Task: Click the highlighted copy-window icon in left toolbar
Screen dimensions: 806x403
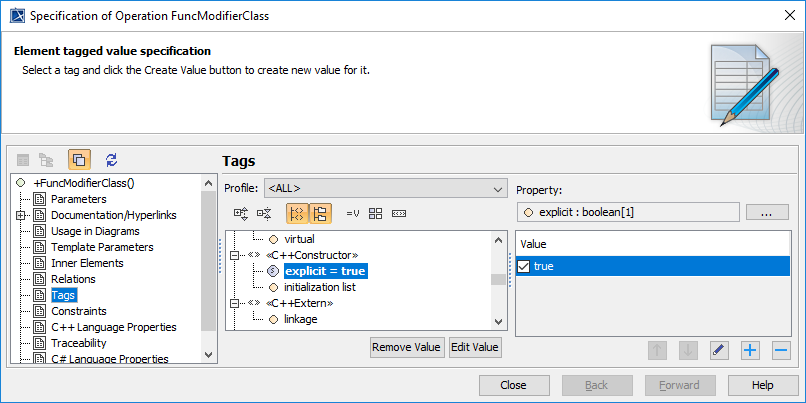Action: pyautogui.click(x=79, y=160)
